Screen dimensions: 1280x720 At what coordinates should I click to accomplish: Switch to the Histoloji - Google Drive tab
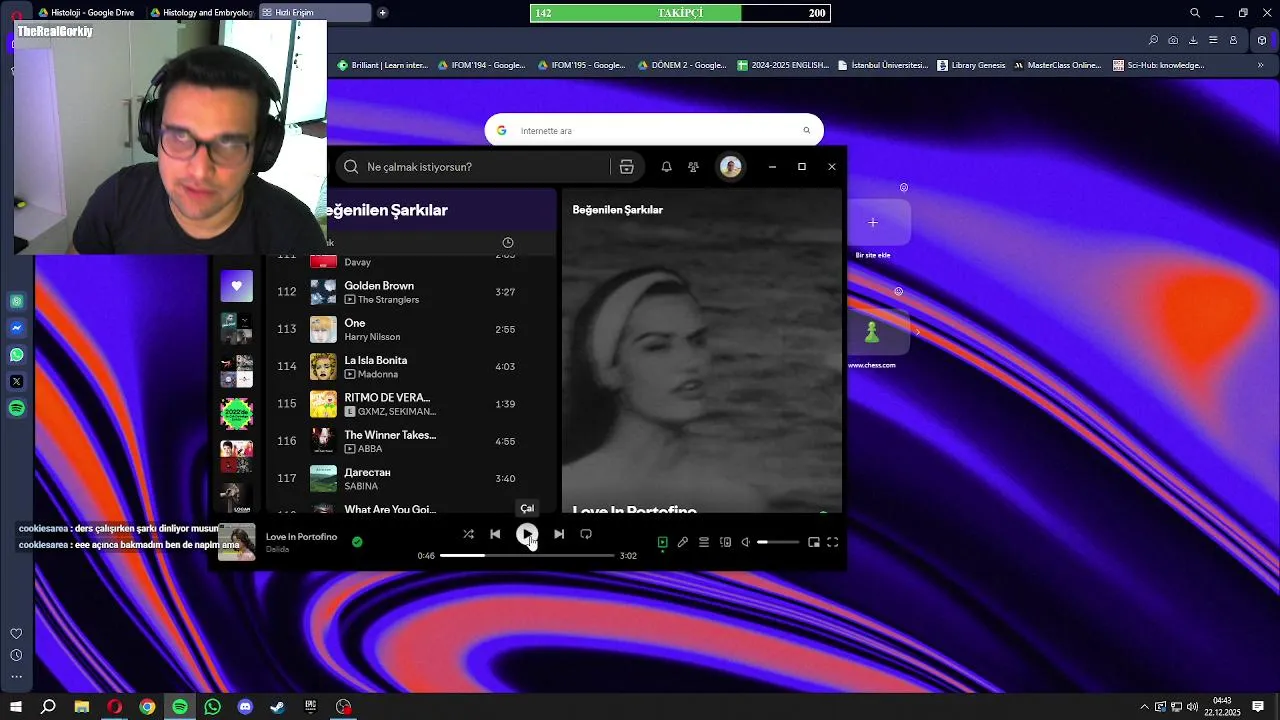pos(85,13)
